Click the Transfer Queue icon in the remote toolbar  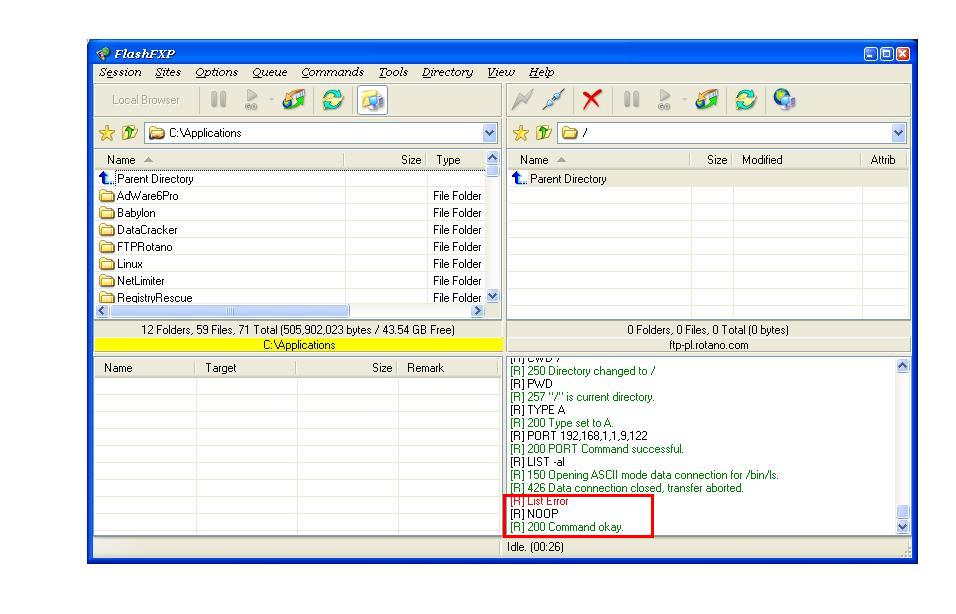point(706,100)
